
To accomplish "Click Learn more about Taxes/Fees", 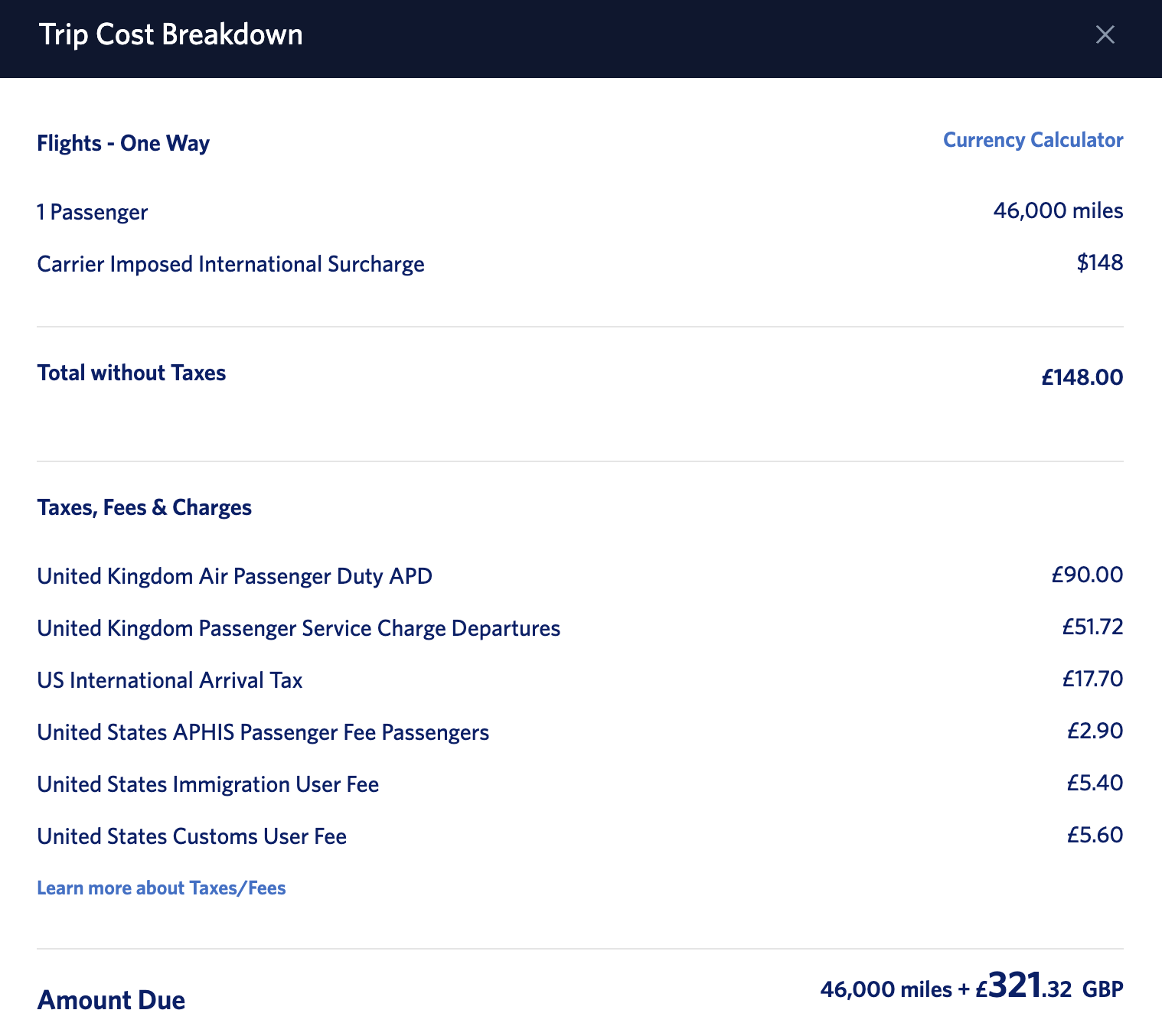I will 162,888.
